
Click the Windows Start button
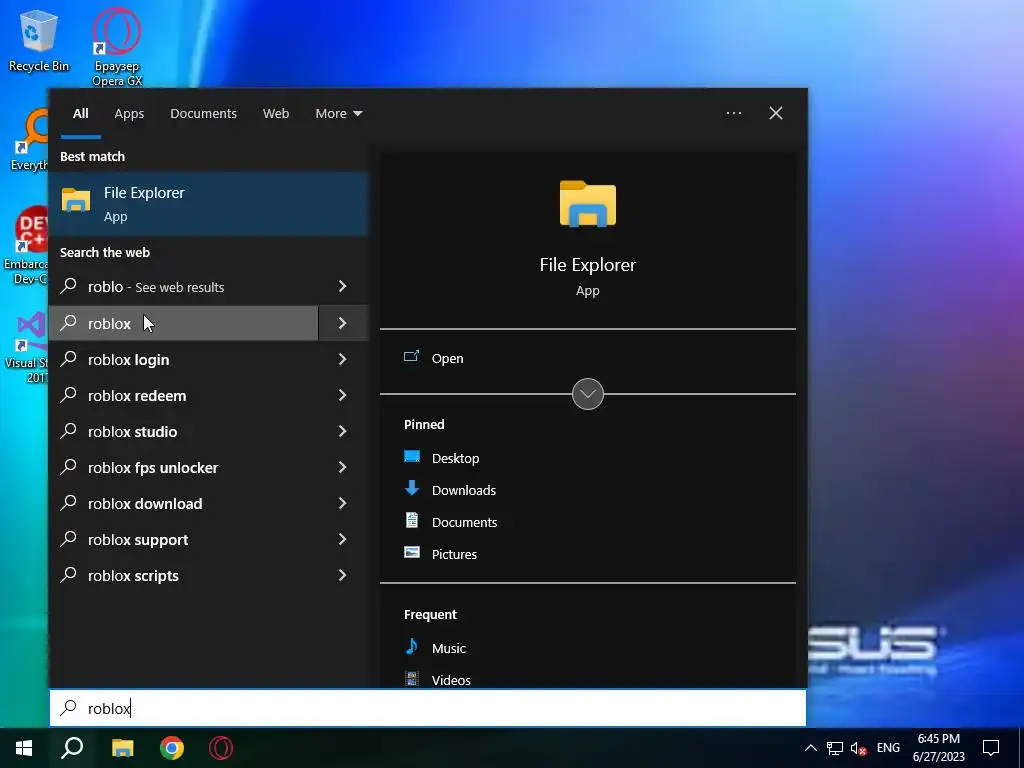click(24, 748)
